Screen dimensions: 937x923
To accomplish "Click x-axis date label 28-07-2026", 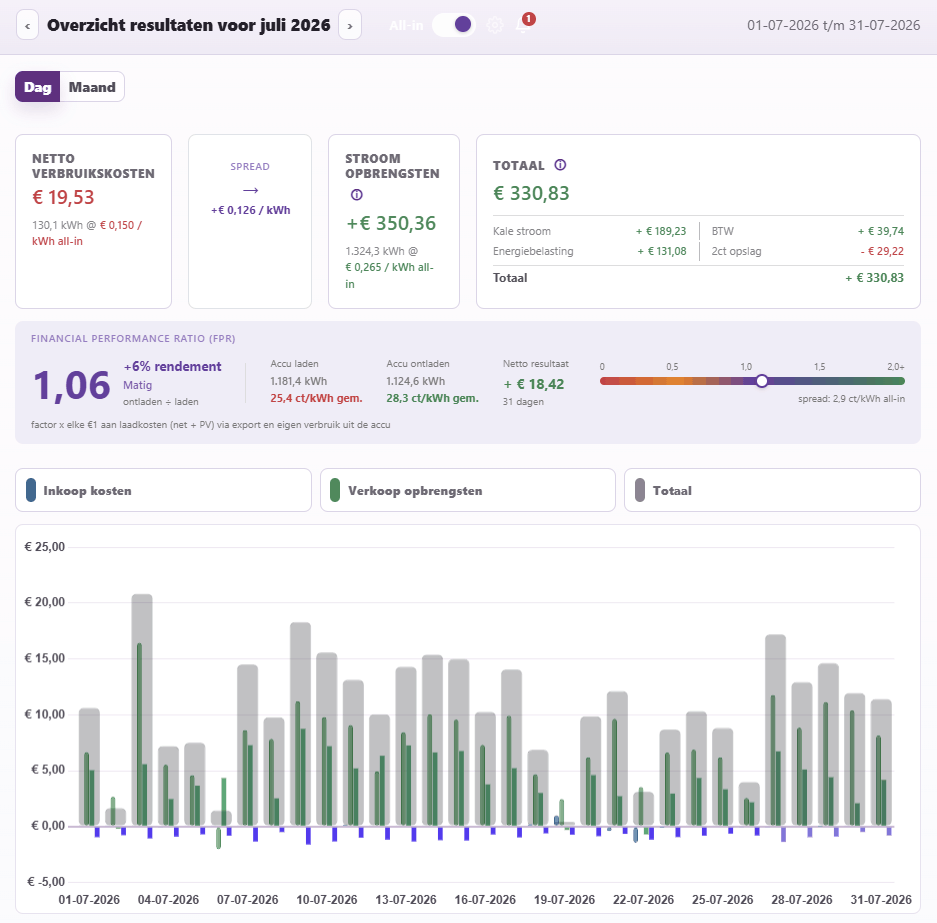I will click(x=802, y=900).
